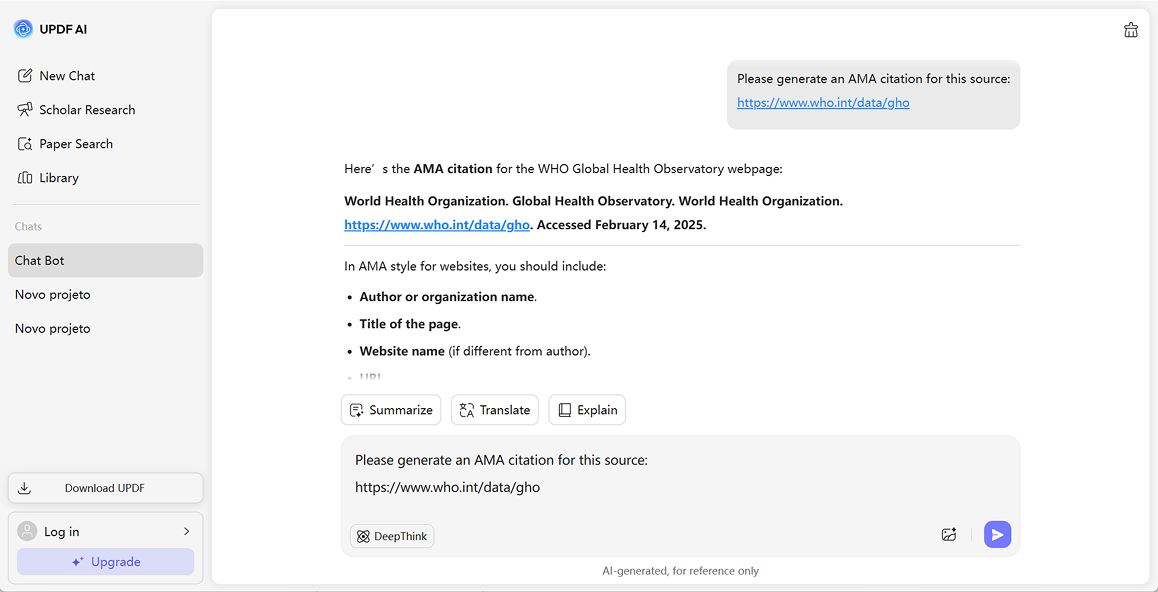Click the Explain button
The width and height of the screenshot is (1158, 592).
[x=587, y=410]
